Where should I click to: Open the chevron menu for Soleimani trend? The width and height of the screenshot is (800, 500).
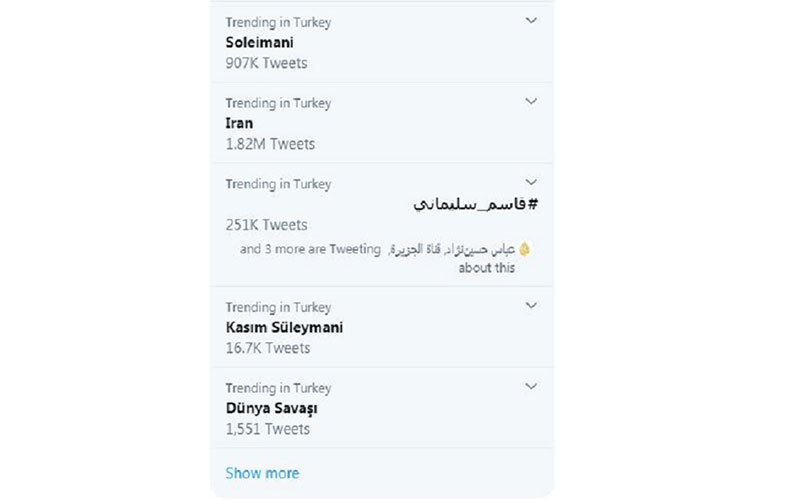(531, 20)
